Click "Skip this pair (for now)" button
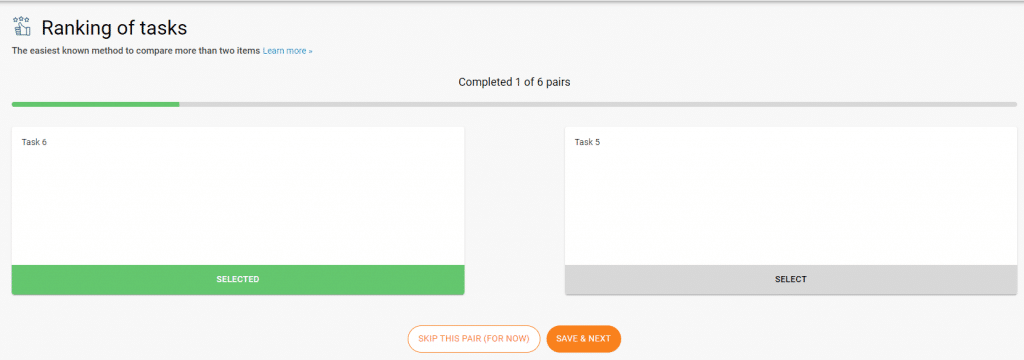 474,339
